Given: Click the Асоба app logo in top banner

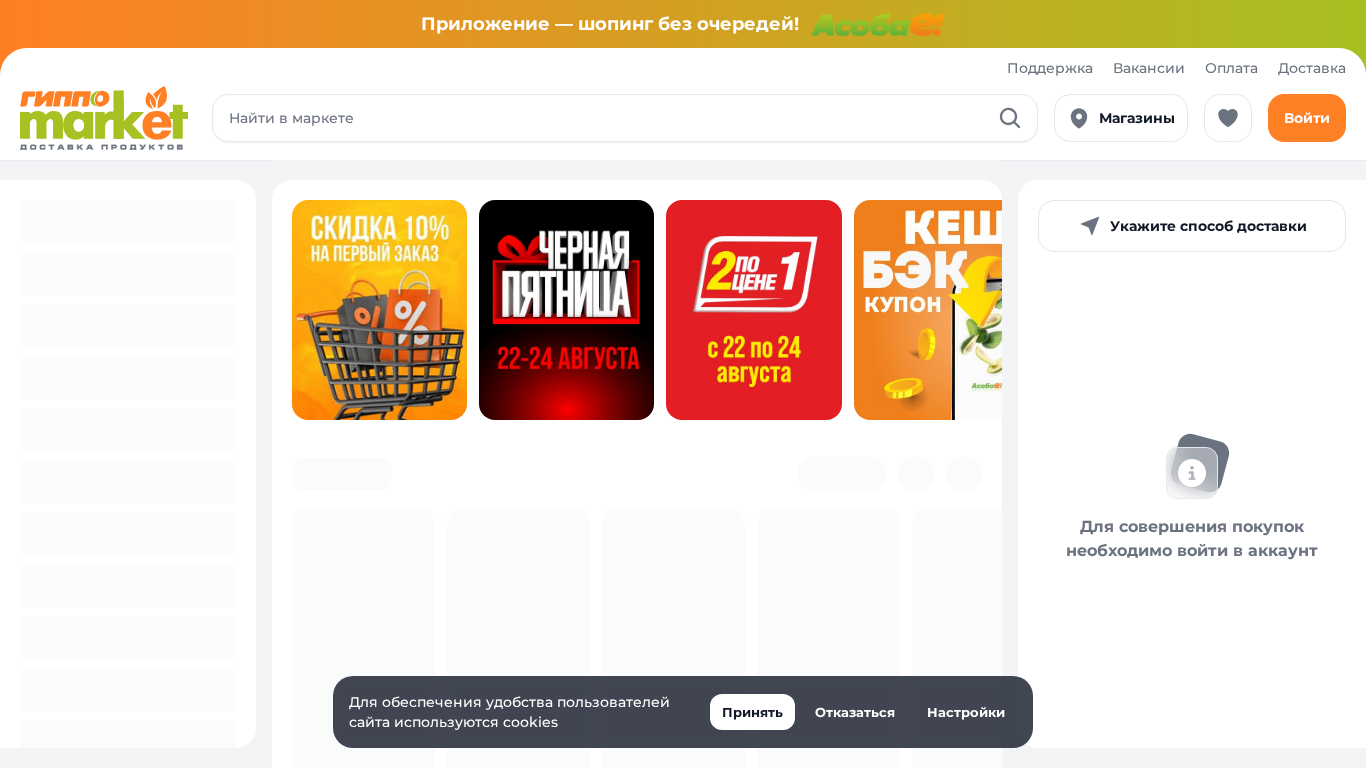Looking at the screenshot, I should 878,24.
